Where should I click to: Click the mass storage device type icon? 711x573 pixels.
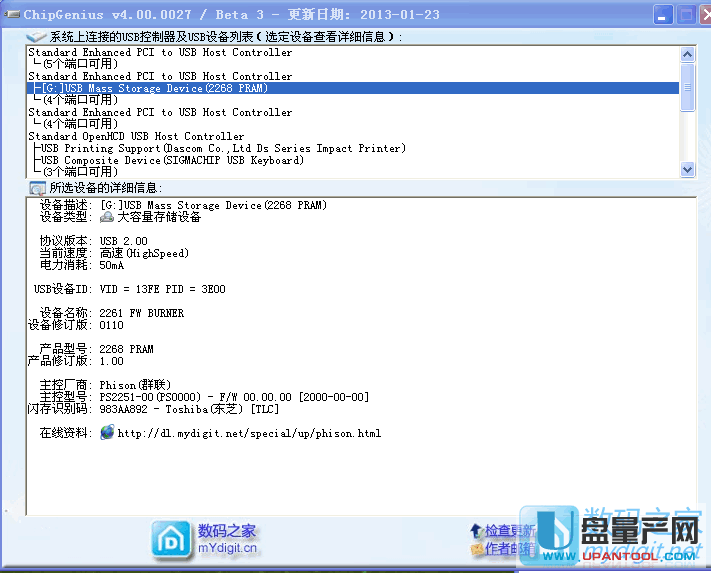[x=107, y=217]
